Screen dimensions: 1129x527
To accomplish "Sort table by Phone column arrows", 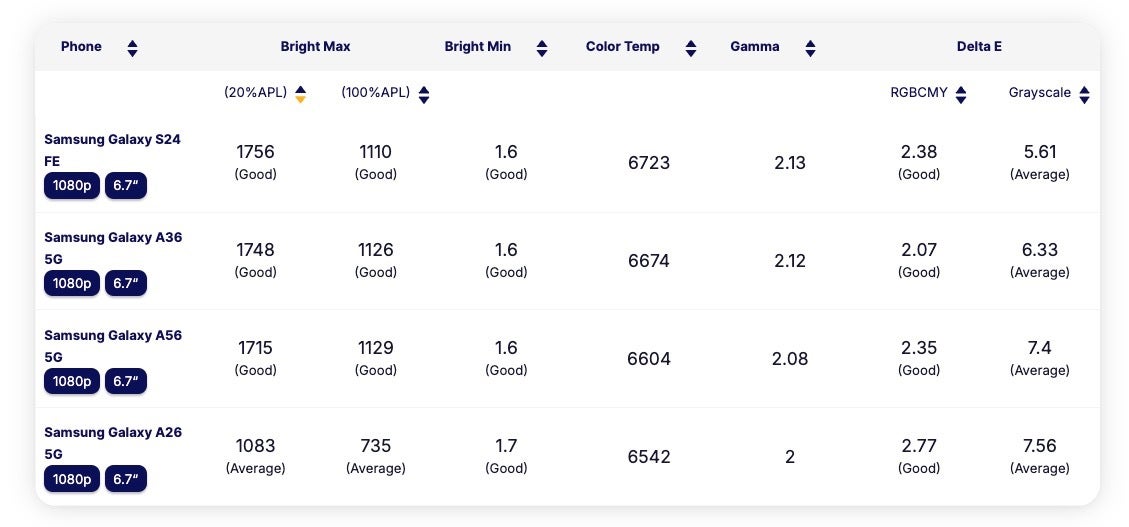I will (x=132, y=48).
